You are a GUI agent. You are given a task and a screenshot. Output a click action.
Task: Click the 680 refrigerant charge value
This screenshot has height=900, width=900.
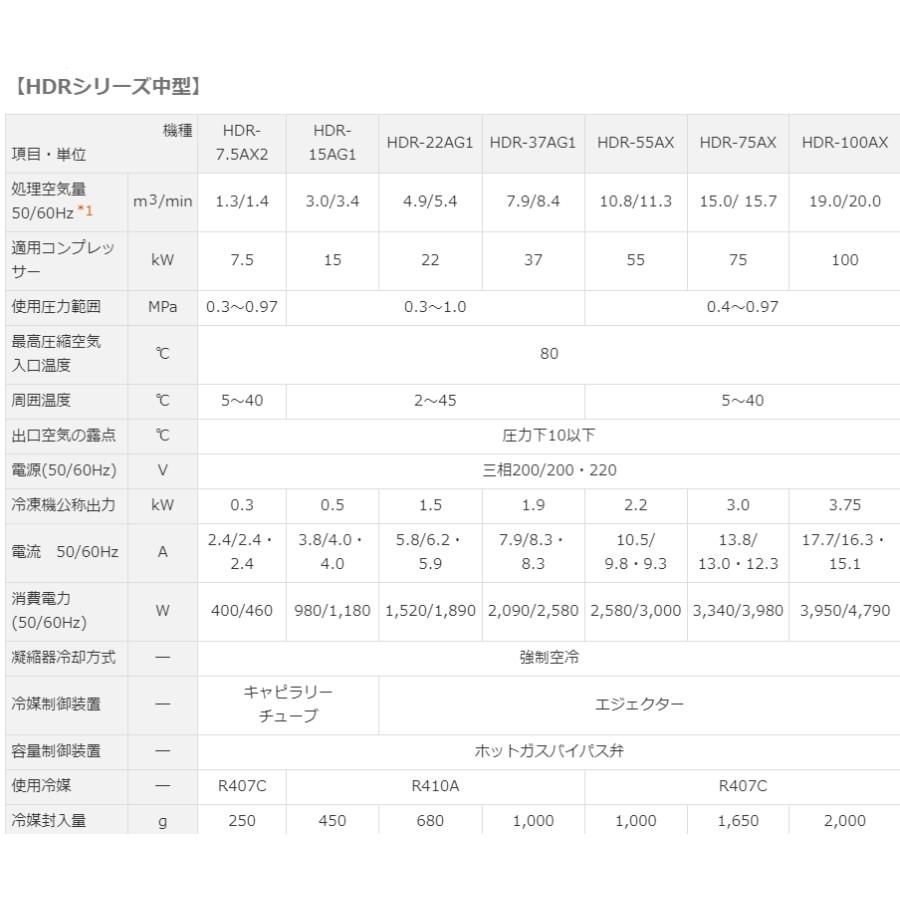[x=430, y=821]
